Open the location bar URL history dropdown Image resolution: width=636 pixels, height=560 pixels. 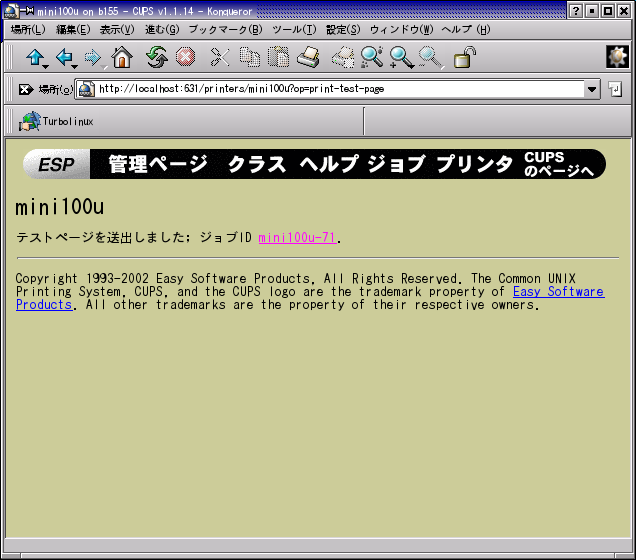click(592, 89)
